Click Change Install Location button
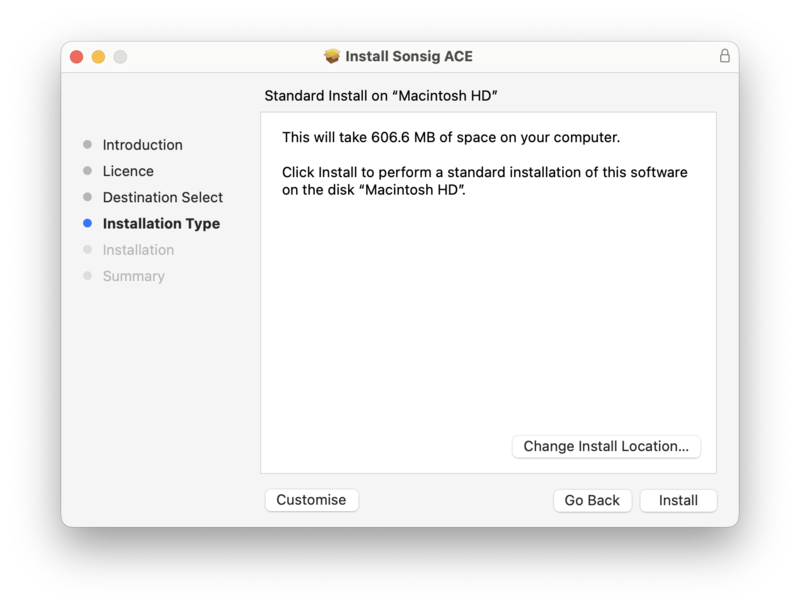800x608 pixels. (606, 446)
